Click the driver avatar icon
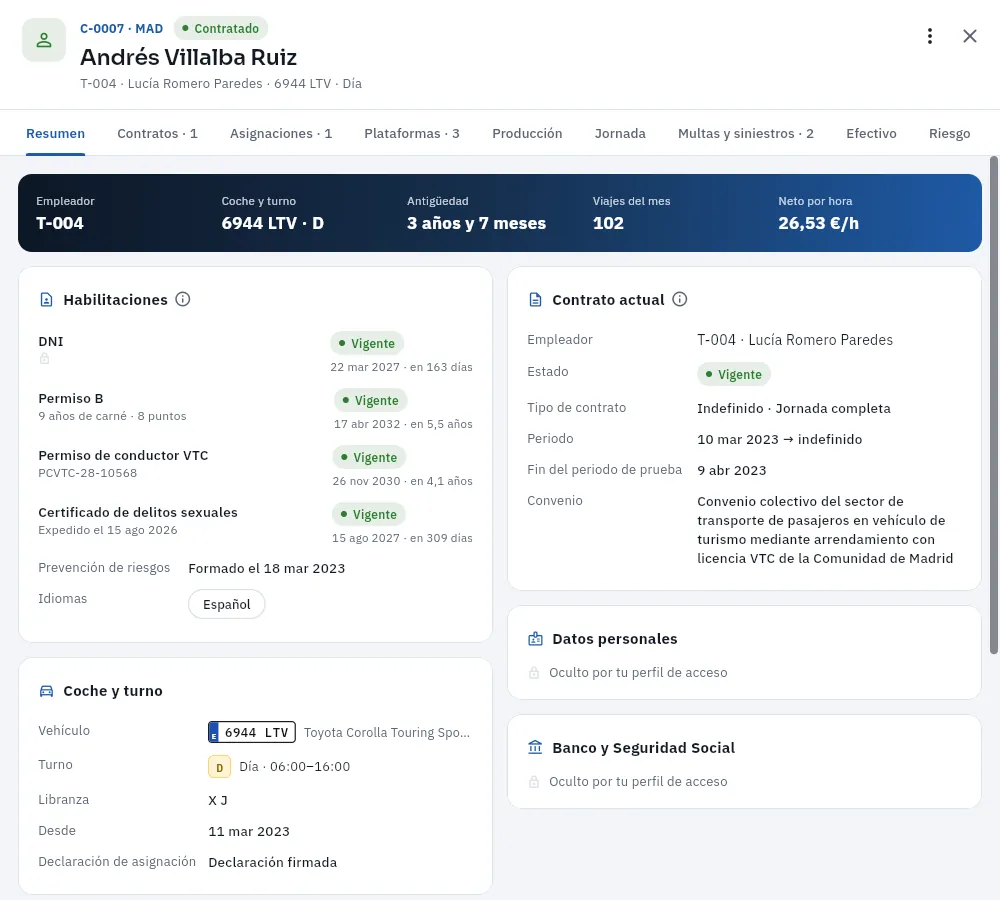Image resolution: width=1000 pixels, height=900 pixels. pyautogui.click(x=44, y=40)
